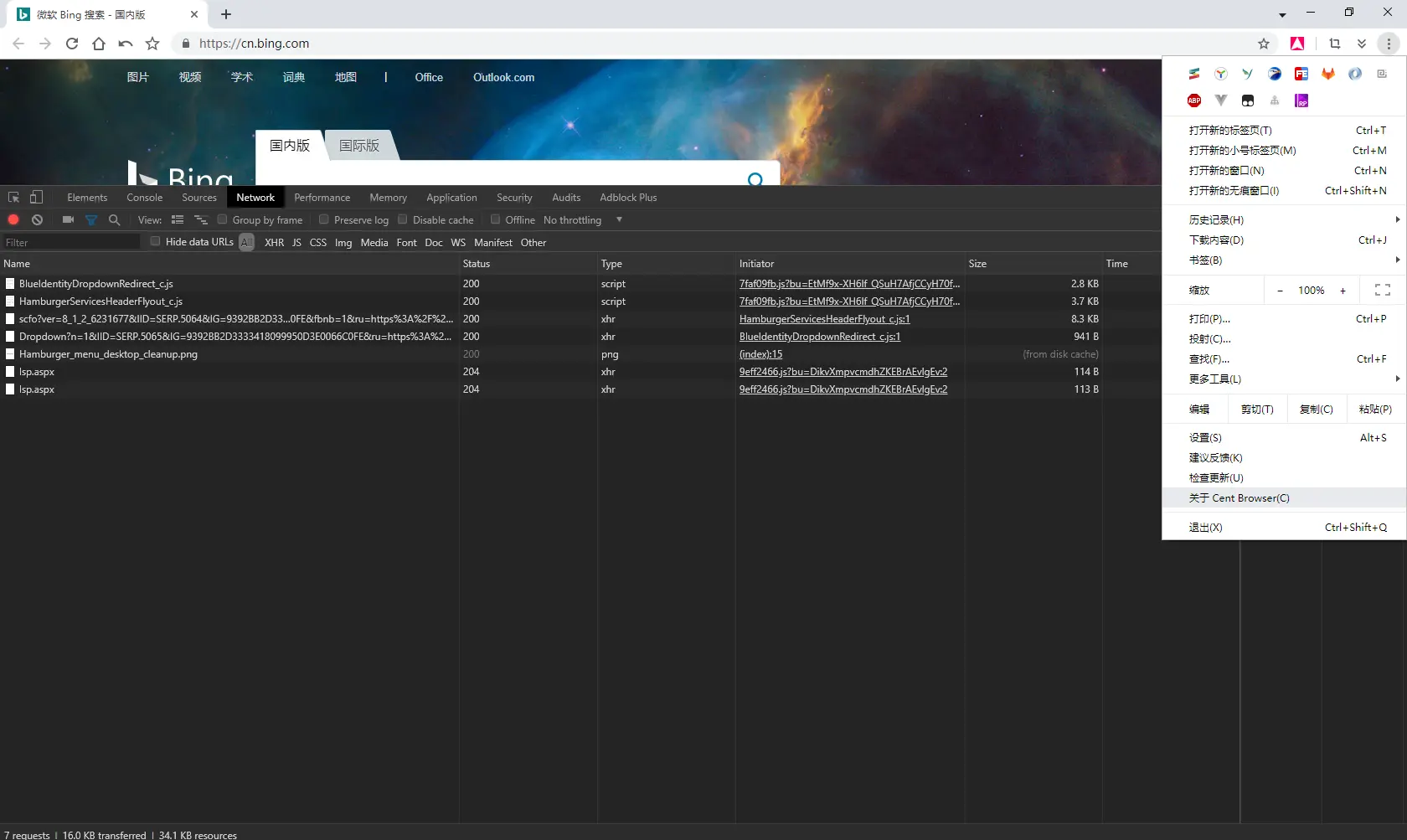Open the tab list dropdown arrow in title bar

point(1282,14)
